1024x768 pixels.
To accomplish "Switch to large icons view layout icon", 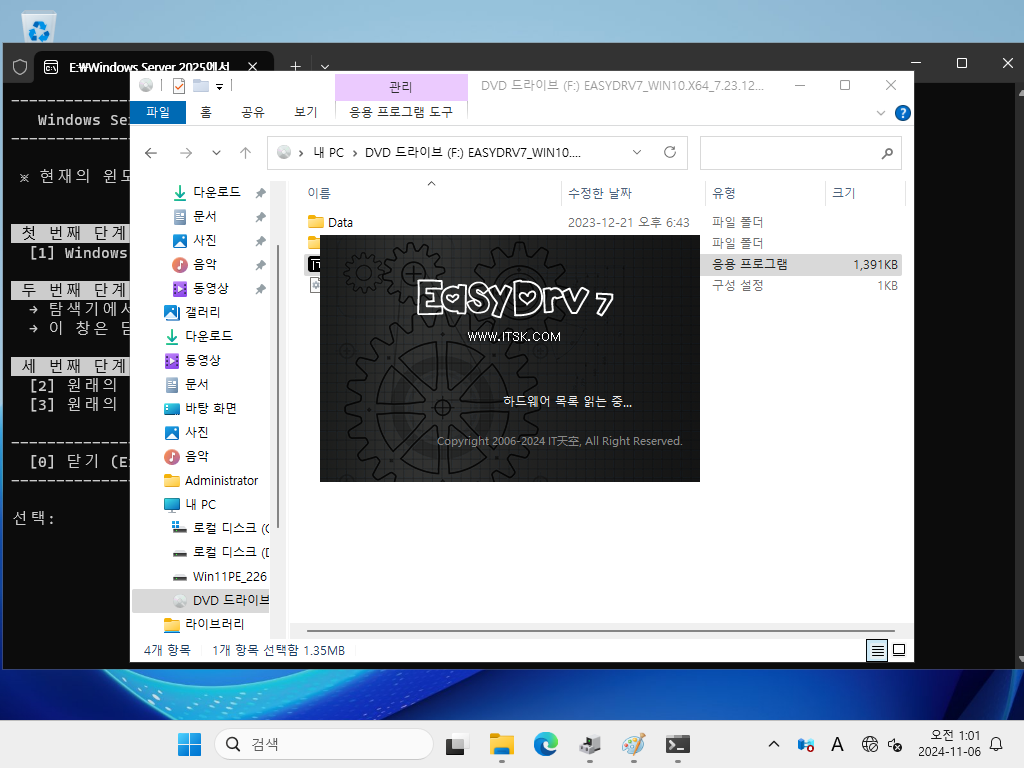I will pyautogui.click(x=899, y=650).
